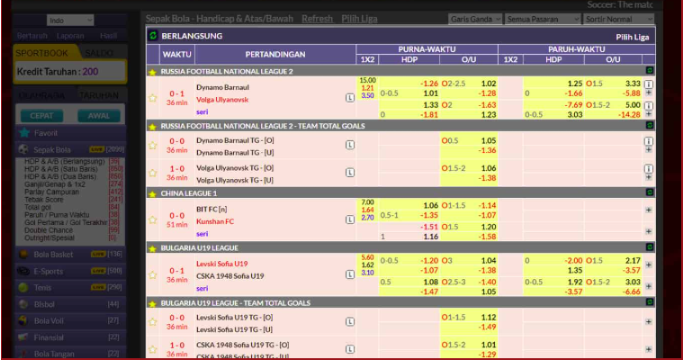Viewport: 688px width, 362px height.
Task: Select odds 7.00 for BIT FC 1X2
Action: pyautogui.click(x=368, y=202)
